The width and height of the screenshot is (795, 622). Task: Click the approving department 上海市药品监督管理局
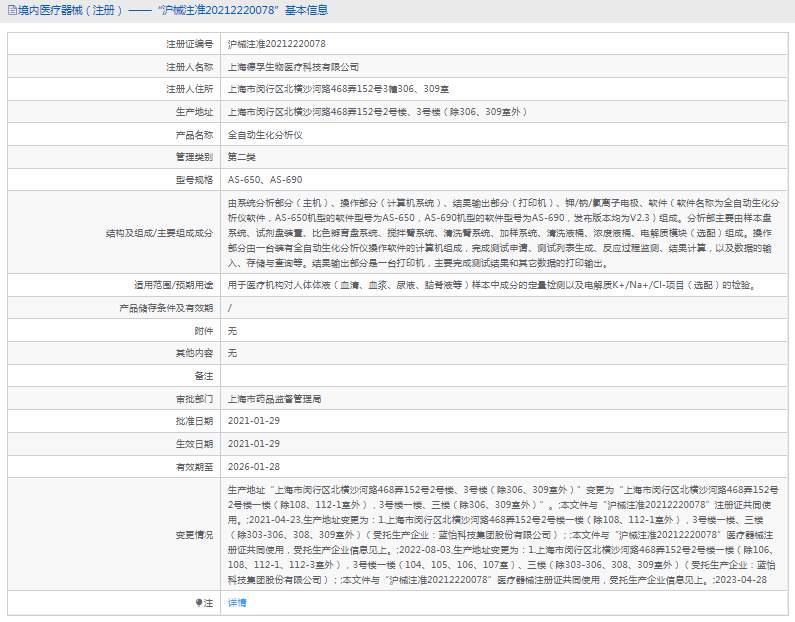pos(274,399)
